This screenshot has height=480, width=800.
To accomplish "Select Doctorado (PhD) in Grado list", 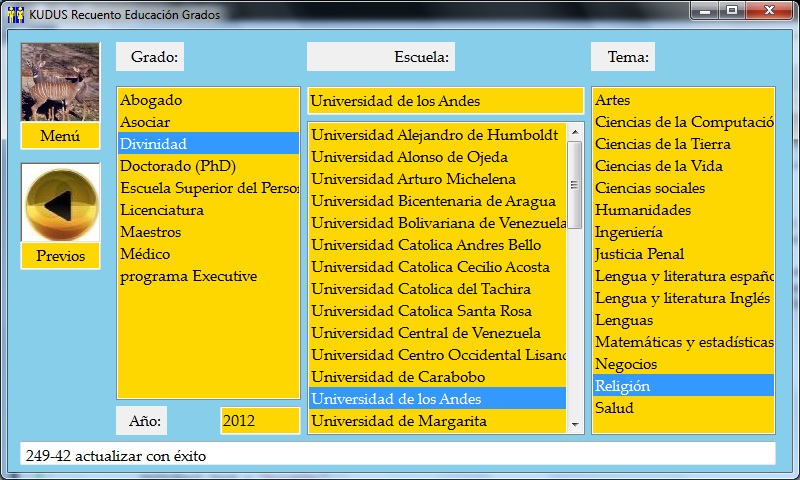I will click(x=177, y=166).
